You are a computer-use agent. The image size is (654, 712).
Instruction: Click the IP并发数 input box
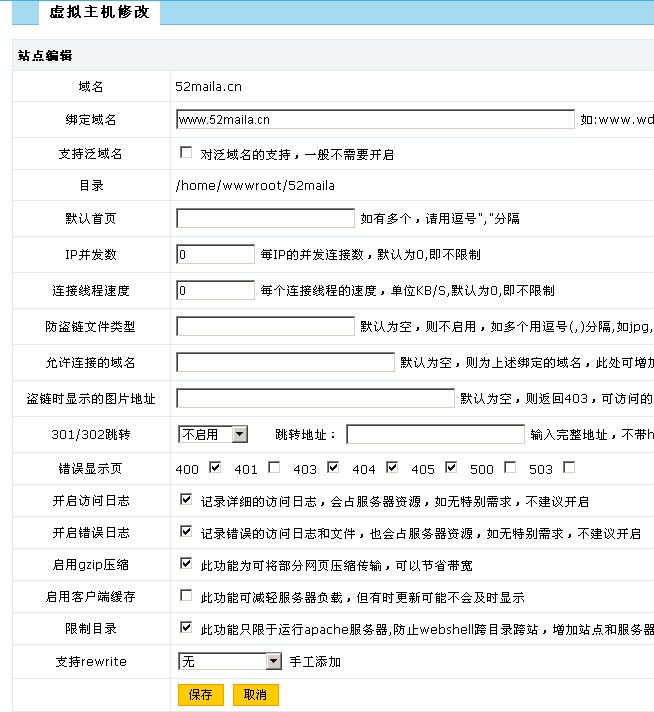215,255
